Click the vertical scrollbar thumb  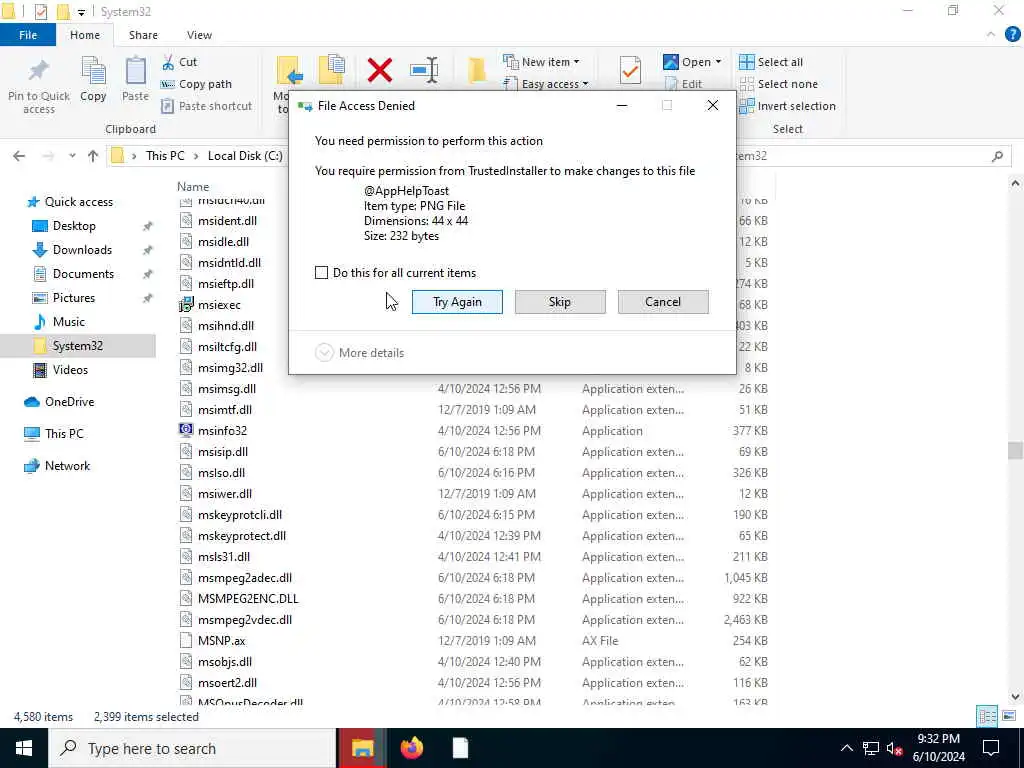click(x=1015, y=451)
